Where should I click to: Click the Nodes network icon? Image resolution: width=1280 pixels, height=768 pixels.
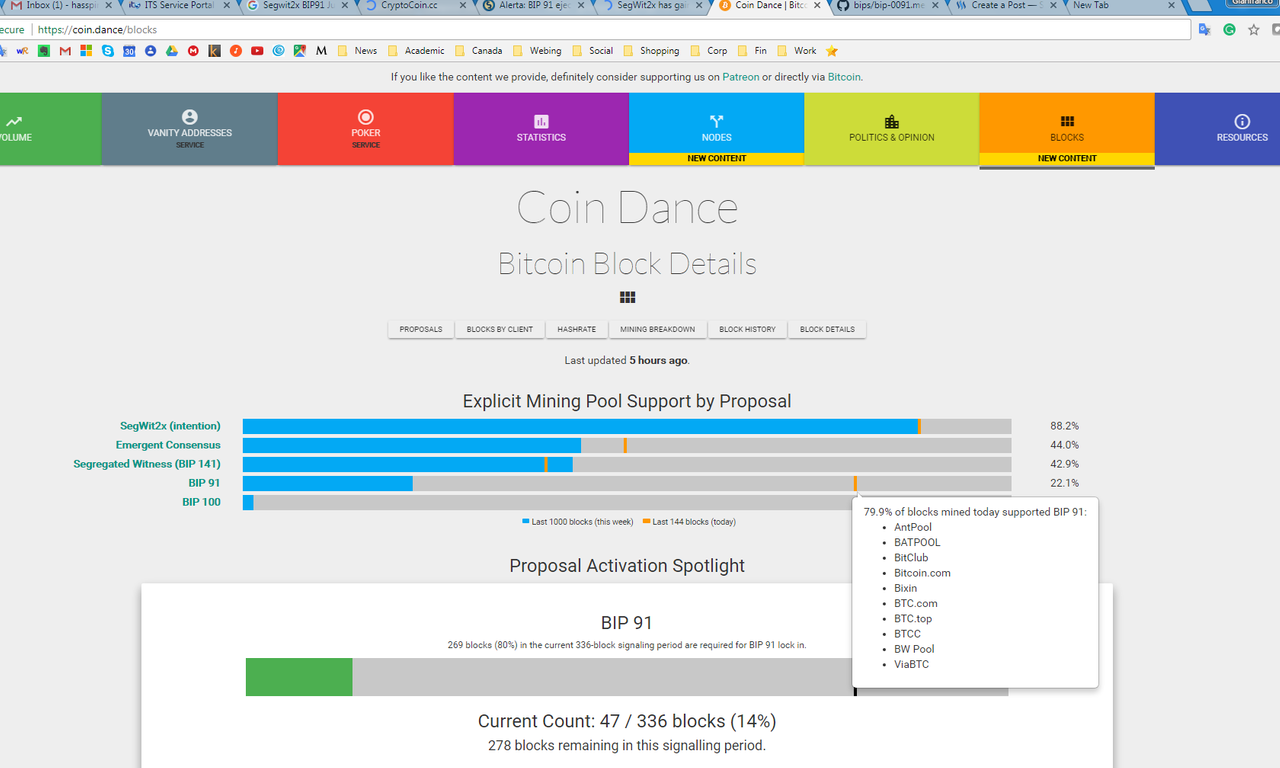(716, 121)
